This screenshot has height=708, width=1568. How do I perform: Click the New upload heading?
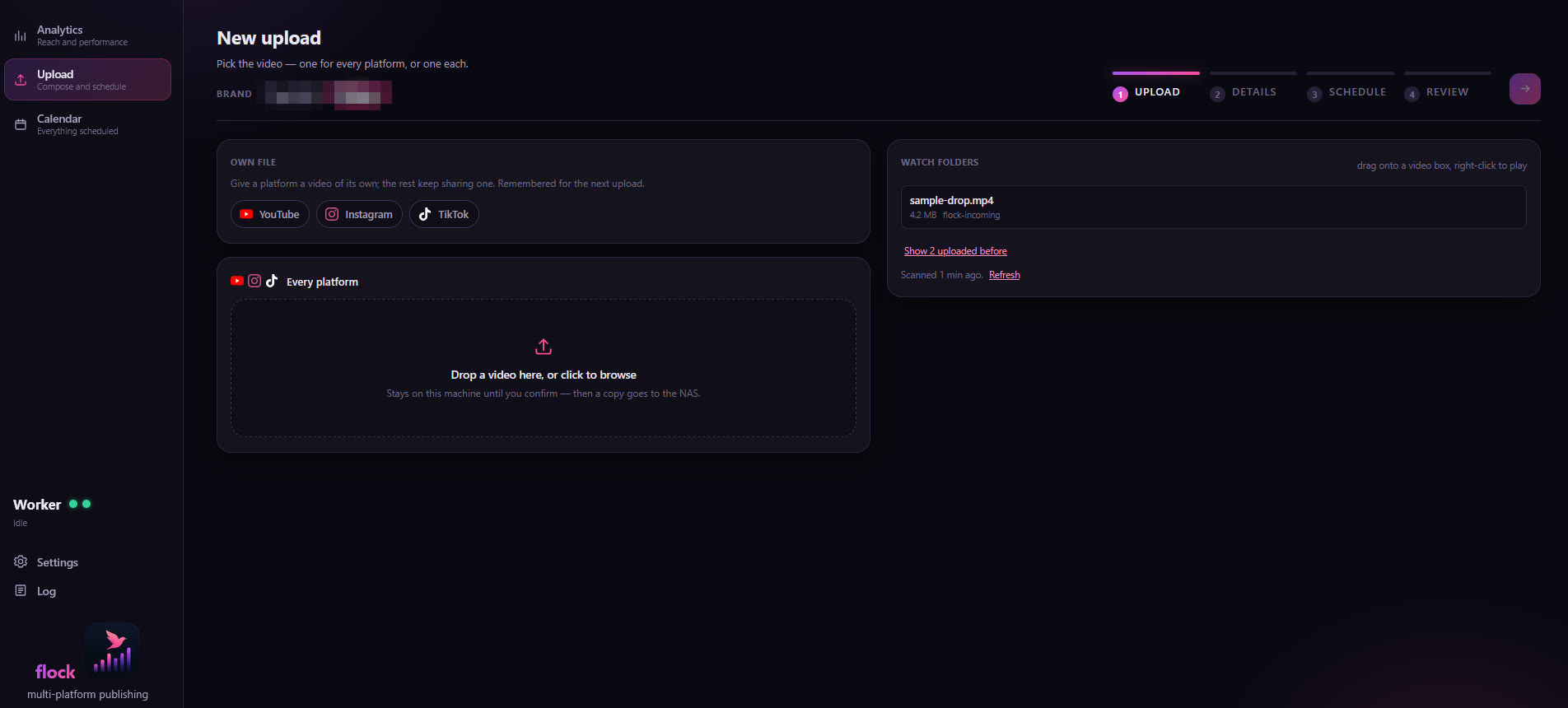[x=268, y=38]
